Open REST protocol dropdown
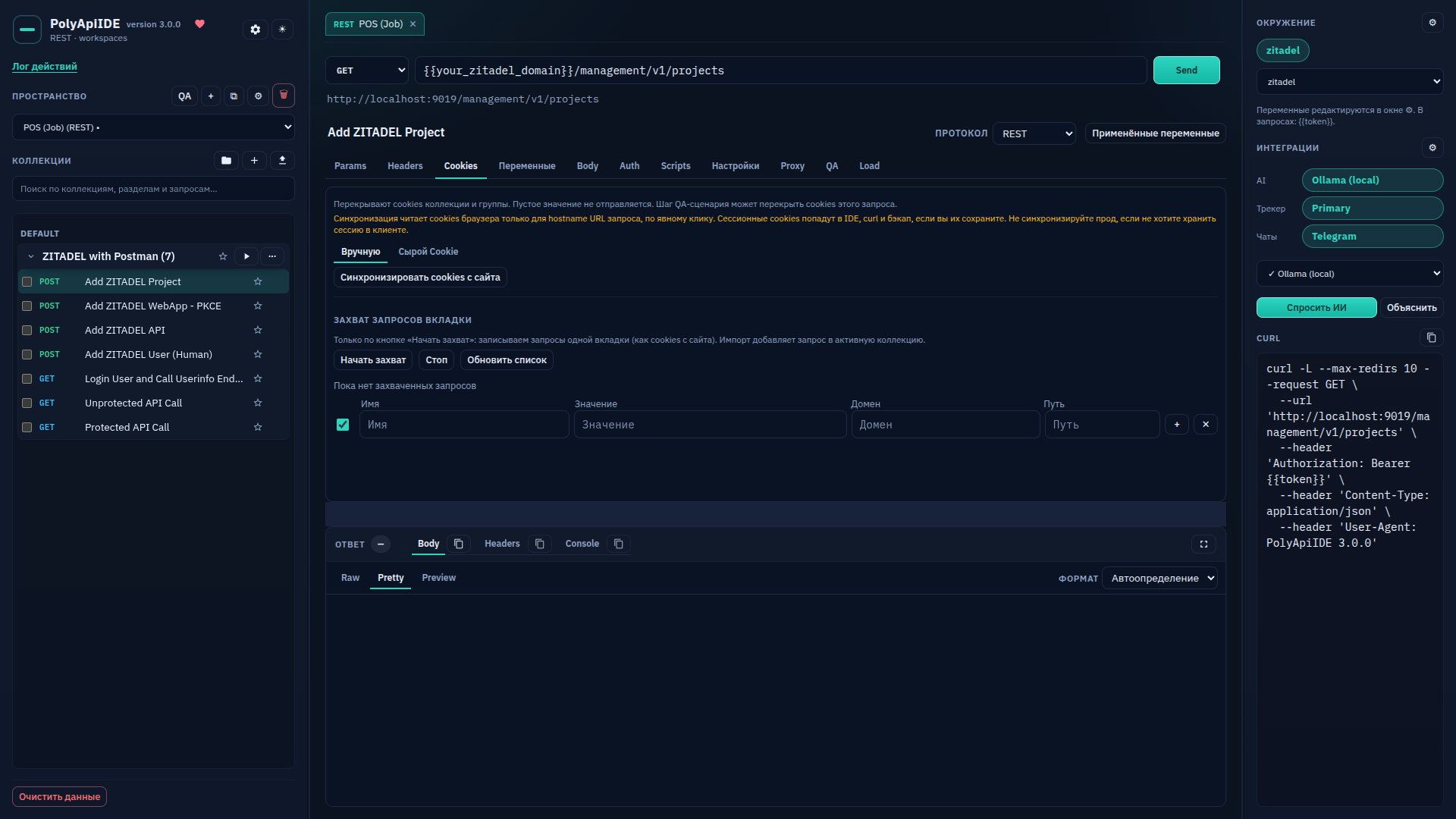The height and width of the screenshot is (819, 1456). 1034,133
